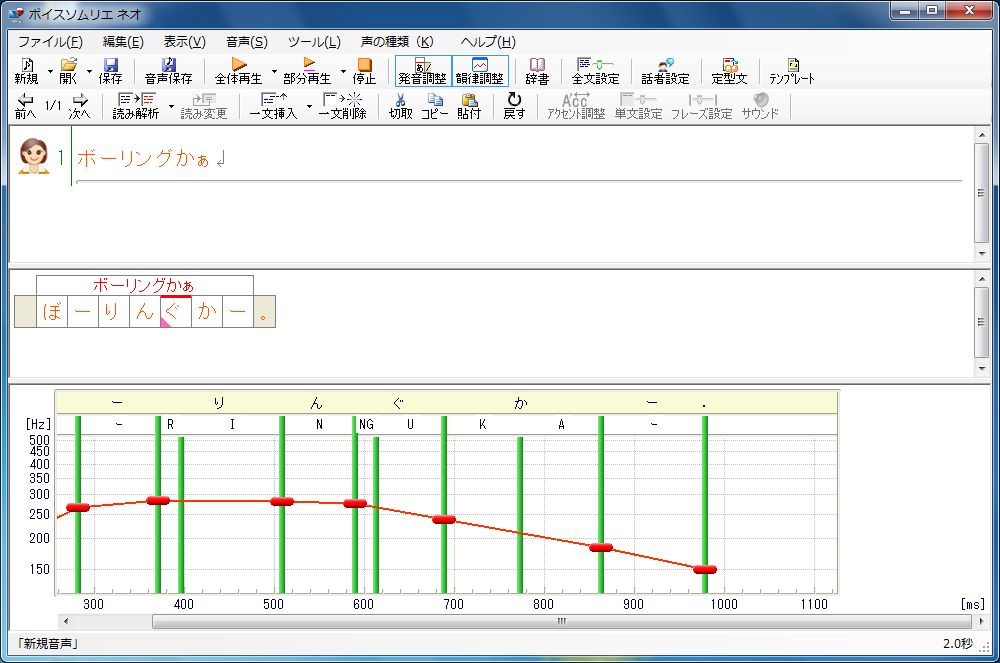
Task: Select the highlighted ぐ mora cell
Action: click(x=175, y=311)
